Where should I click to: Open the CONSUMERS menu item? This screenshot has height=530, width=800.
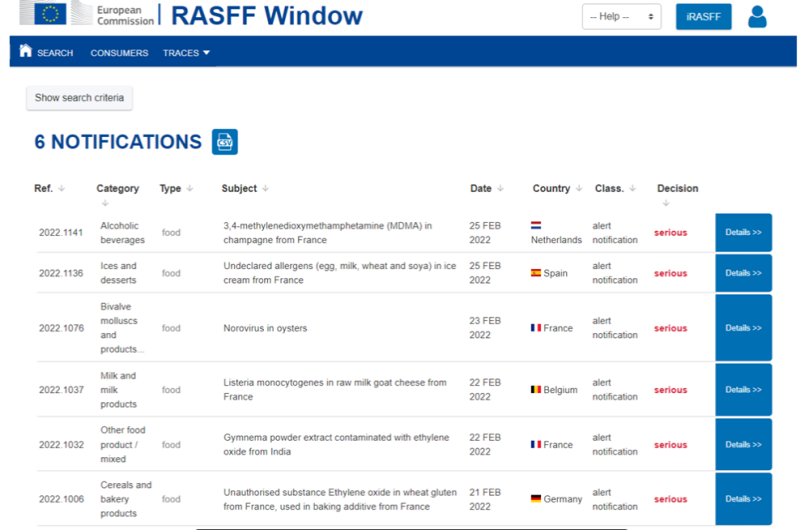[119, 53]
